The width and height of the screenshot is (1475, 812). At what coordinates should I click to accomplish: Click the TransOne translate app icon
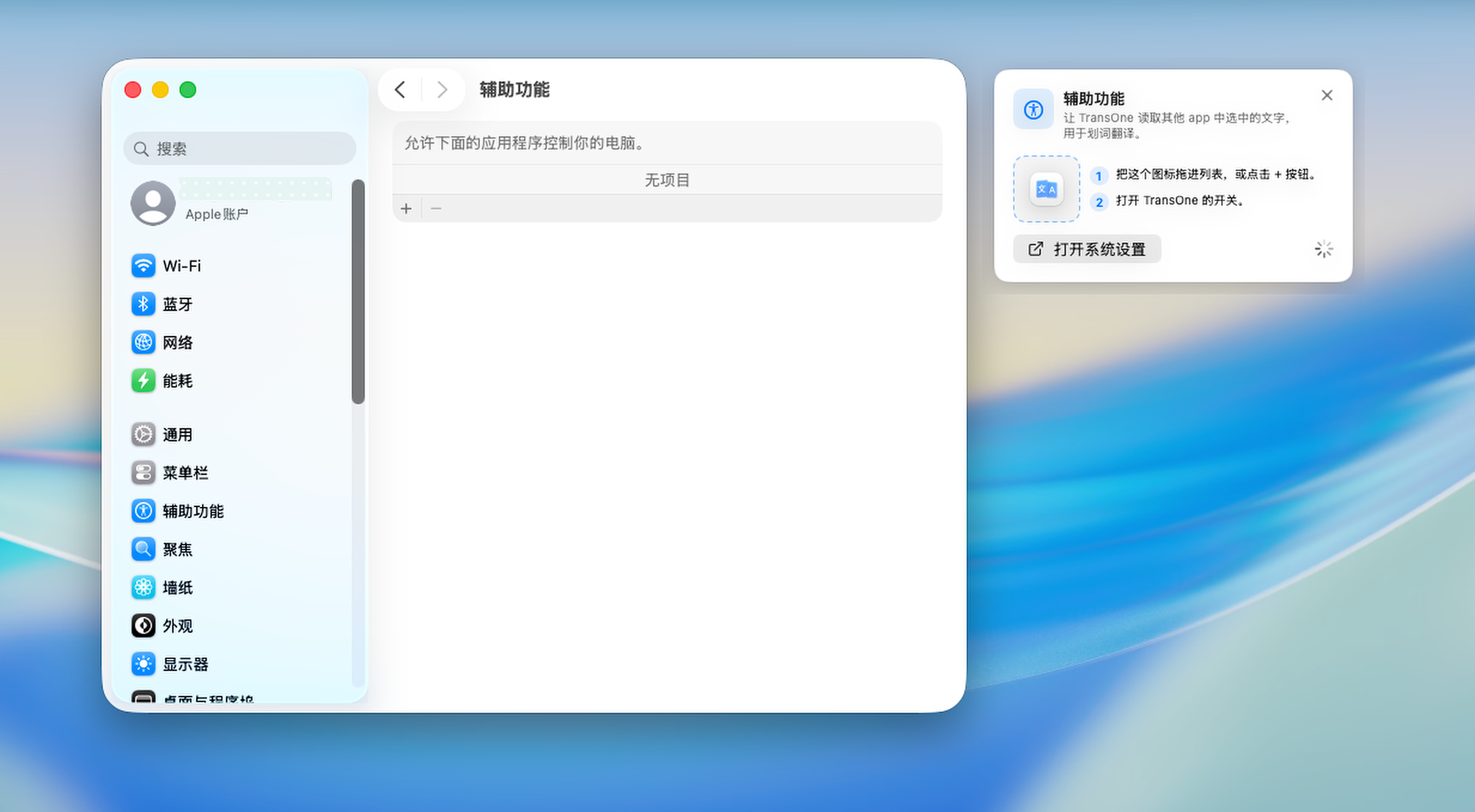(1046, 189)
